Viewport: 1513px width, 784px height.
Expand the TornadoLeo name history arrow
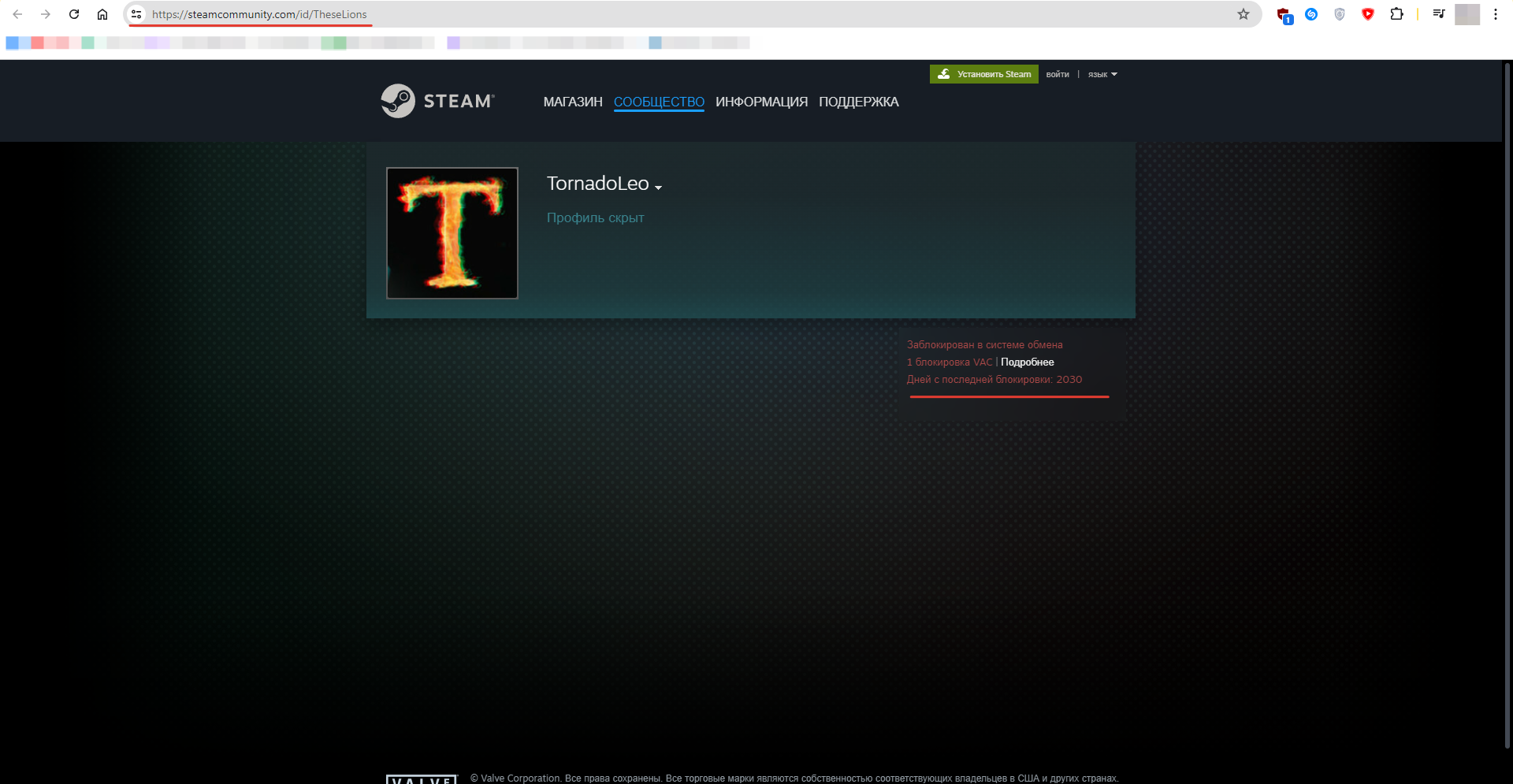pyautogui.click(x=658, y=188)
